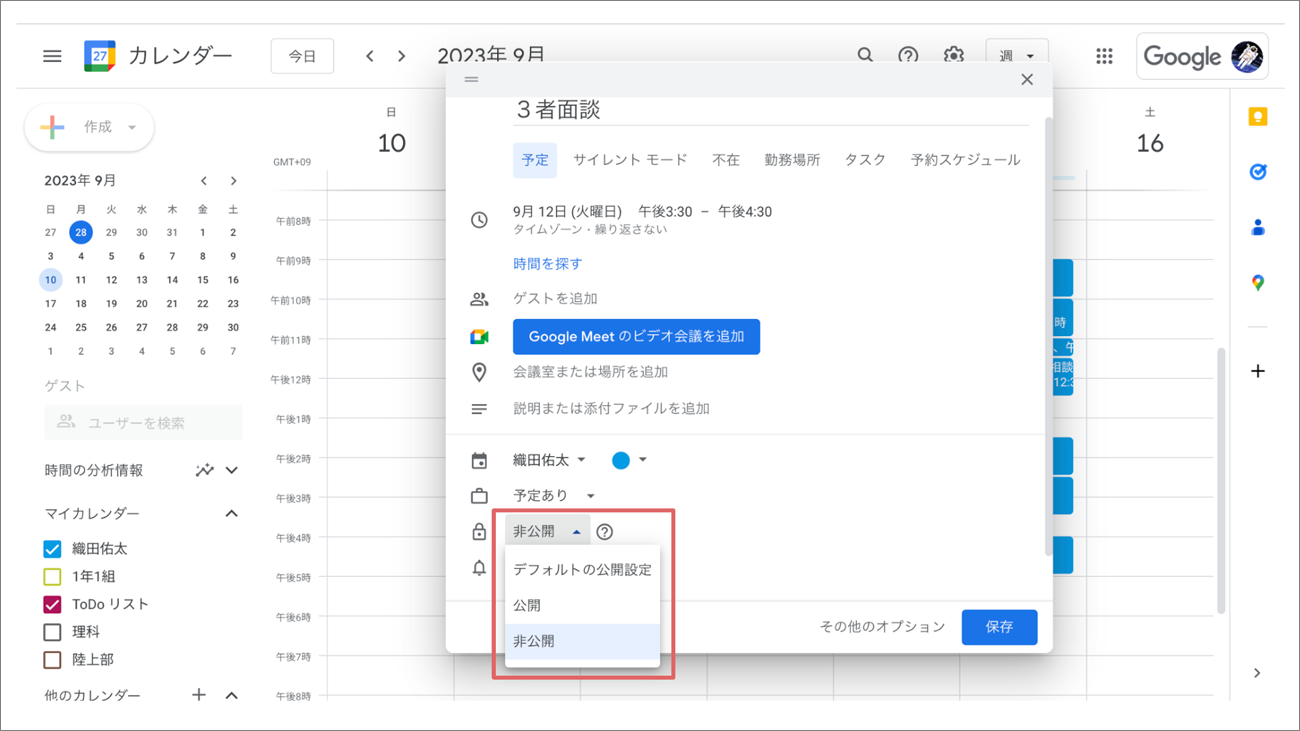Click the blue event color circle
The height and width of the screenshot is (731, 1300).
point(621,460)
